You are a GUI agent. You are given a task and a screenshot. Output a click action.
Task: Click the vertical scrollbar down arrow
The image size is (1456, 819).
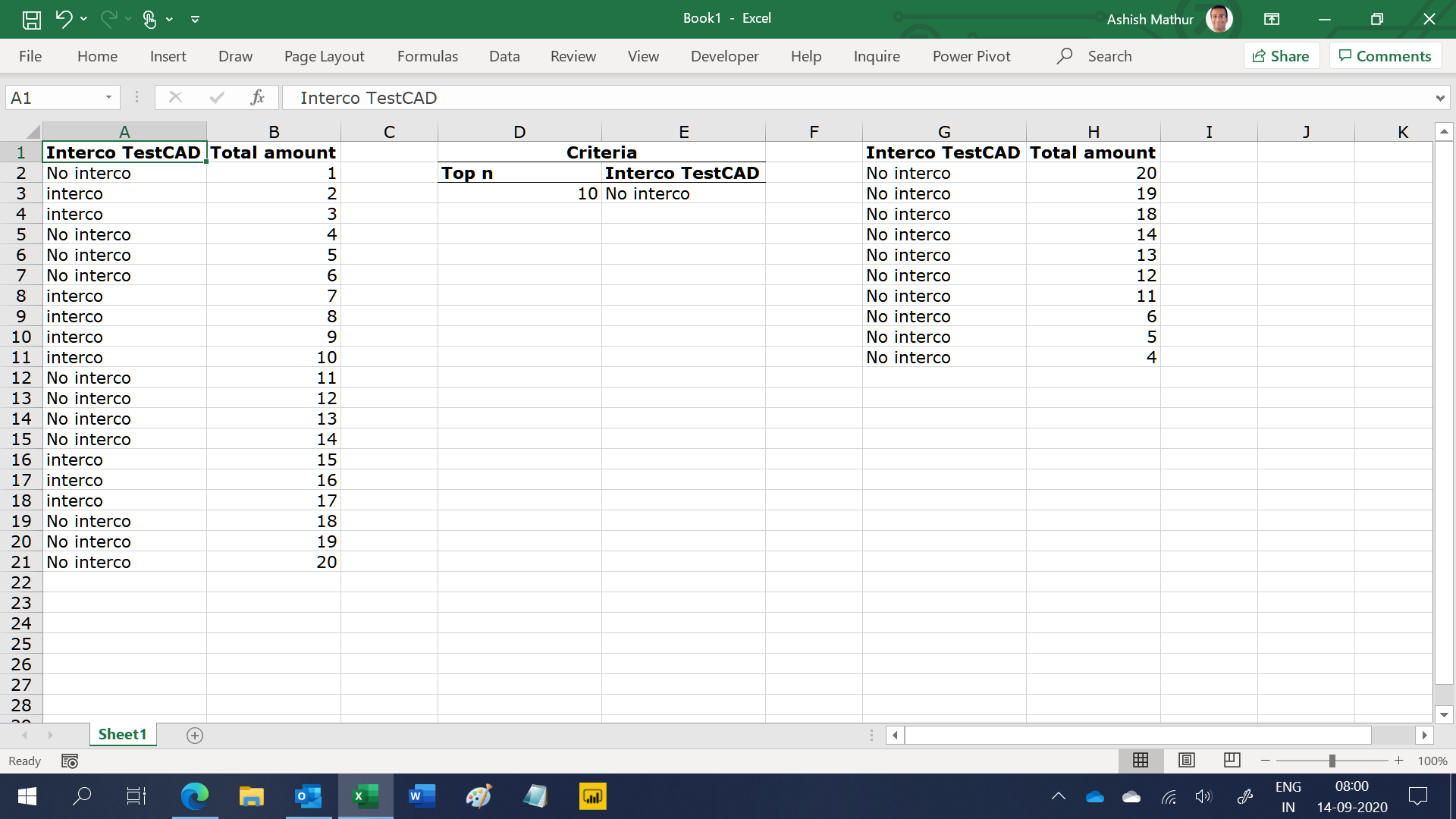pyautogui.click(x=1444, y=714)
